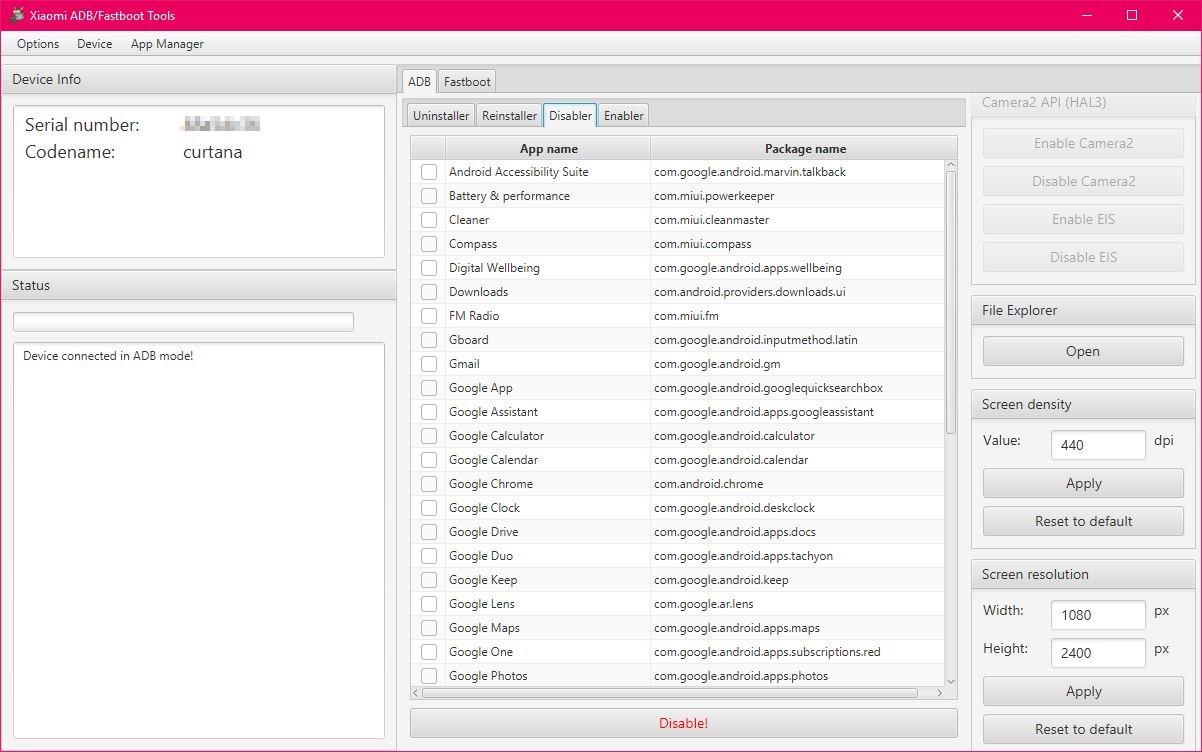The height and width of the screenshot is (752, 1202).
Task: Check the Android Accessibility Suite checkbox
Action: coord(429,172)
